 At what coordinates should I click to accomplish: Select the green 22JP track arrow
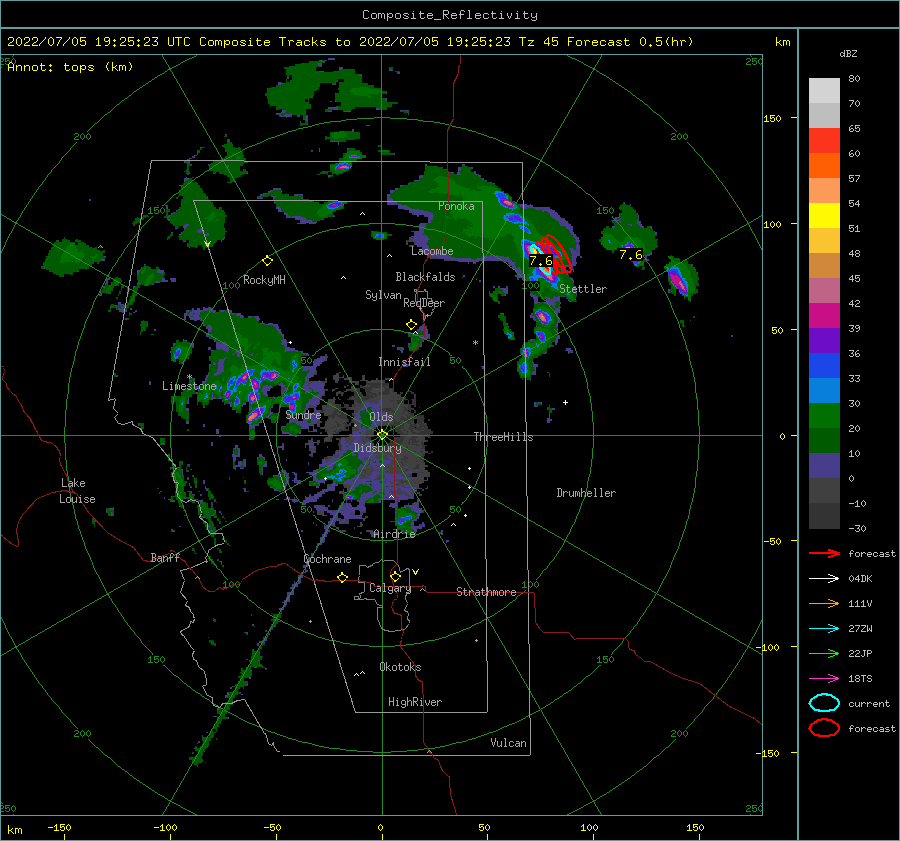tap(824, 653)
